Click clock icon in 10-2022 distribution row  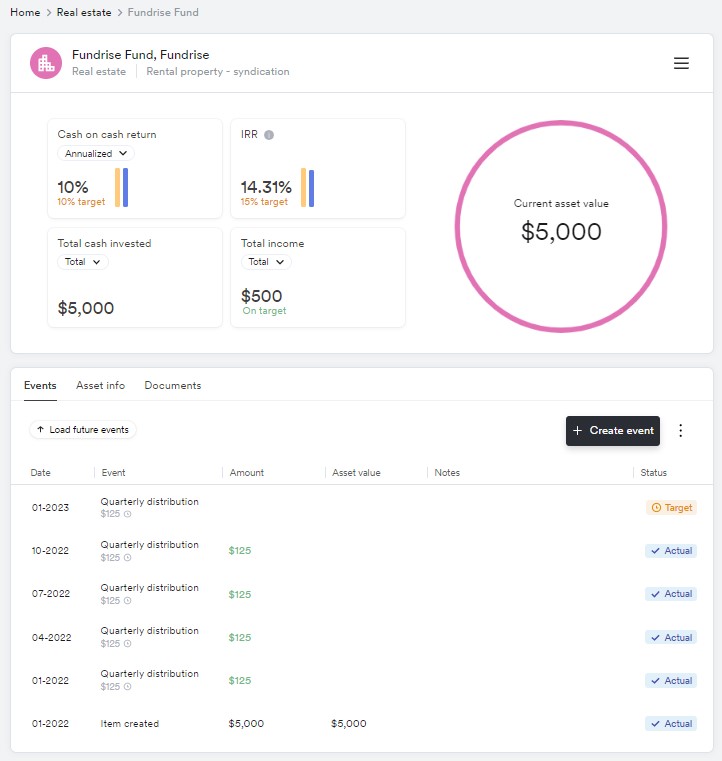pyautogui.click(x=128, y=558)
